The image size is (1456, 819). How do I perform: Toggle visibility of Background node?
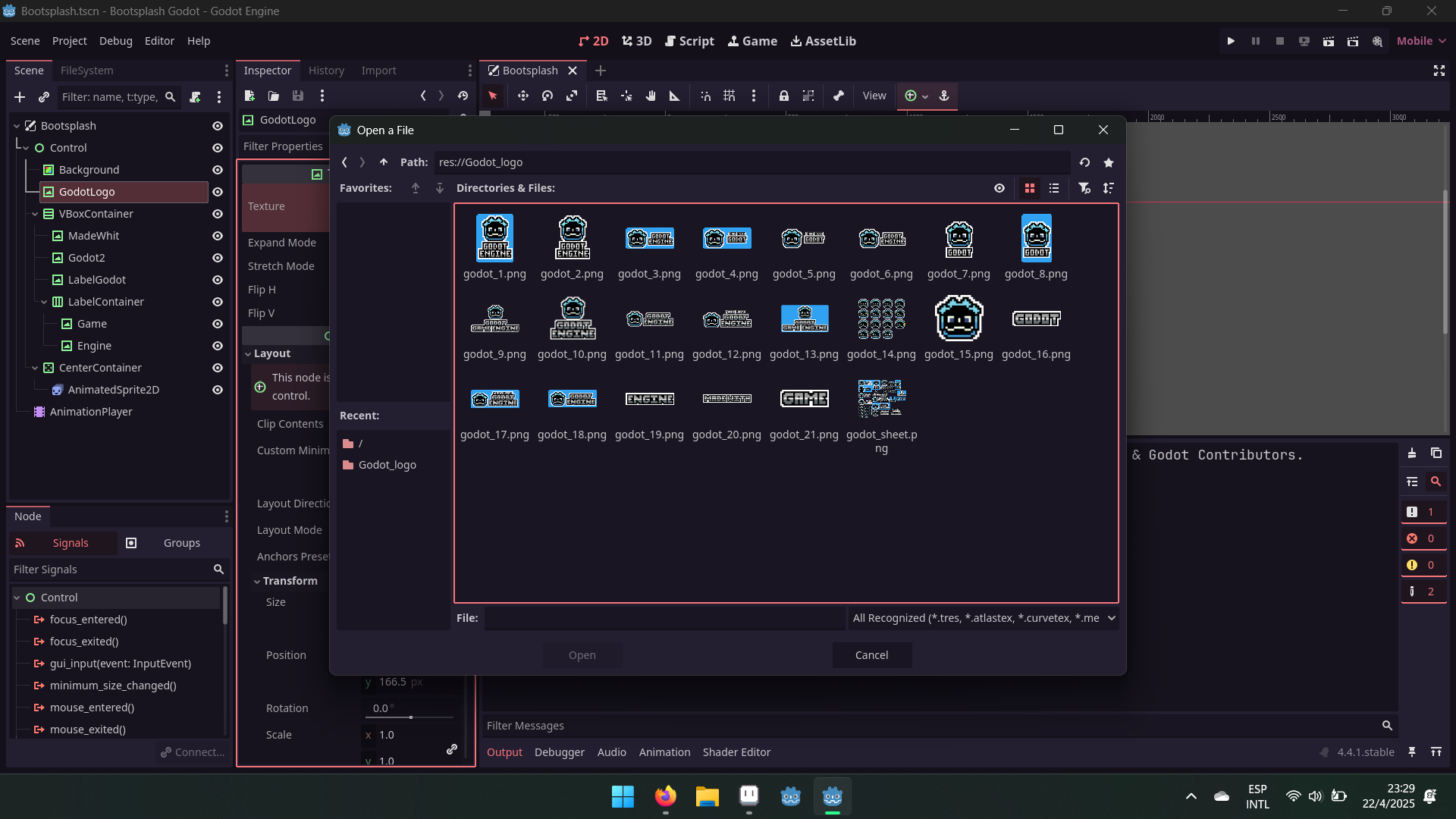click(x=218, y=170)
